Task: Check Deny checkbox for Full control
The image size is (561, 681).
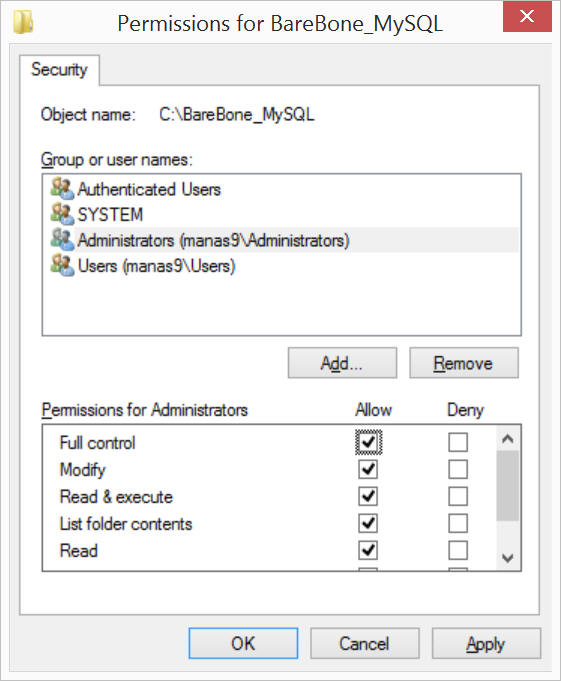Action: click(x=458, y=442)
